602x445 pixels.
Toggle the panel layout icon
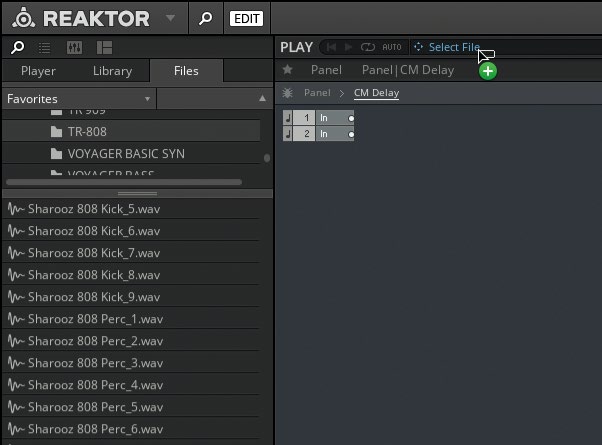coord(104,47)
